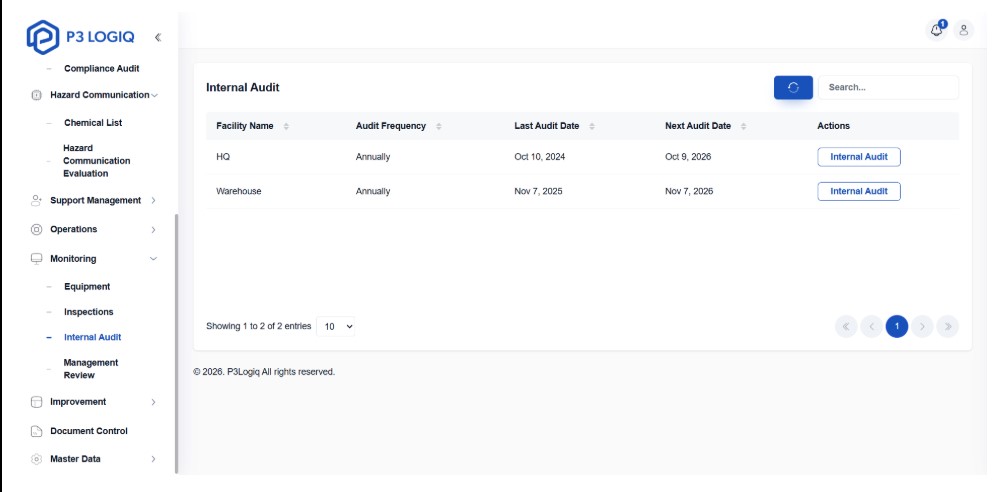Open Equipment under Monitoring
This screenshot has width=997, height=492.
(x=87, y=287)
